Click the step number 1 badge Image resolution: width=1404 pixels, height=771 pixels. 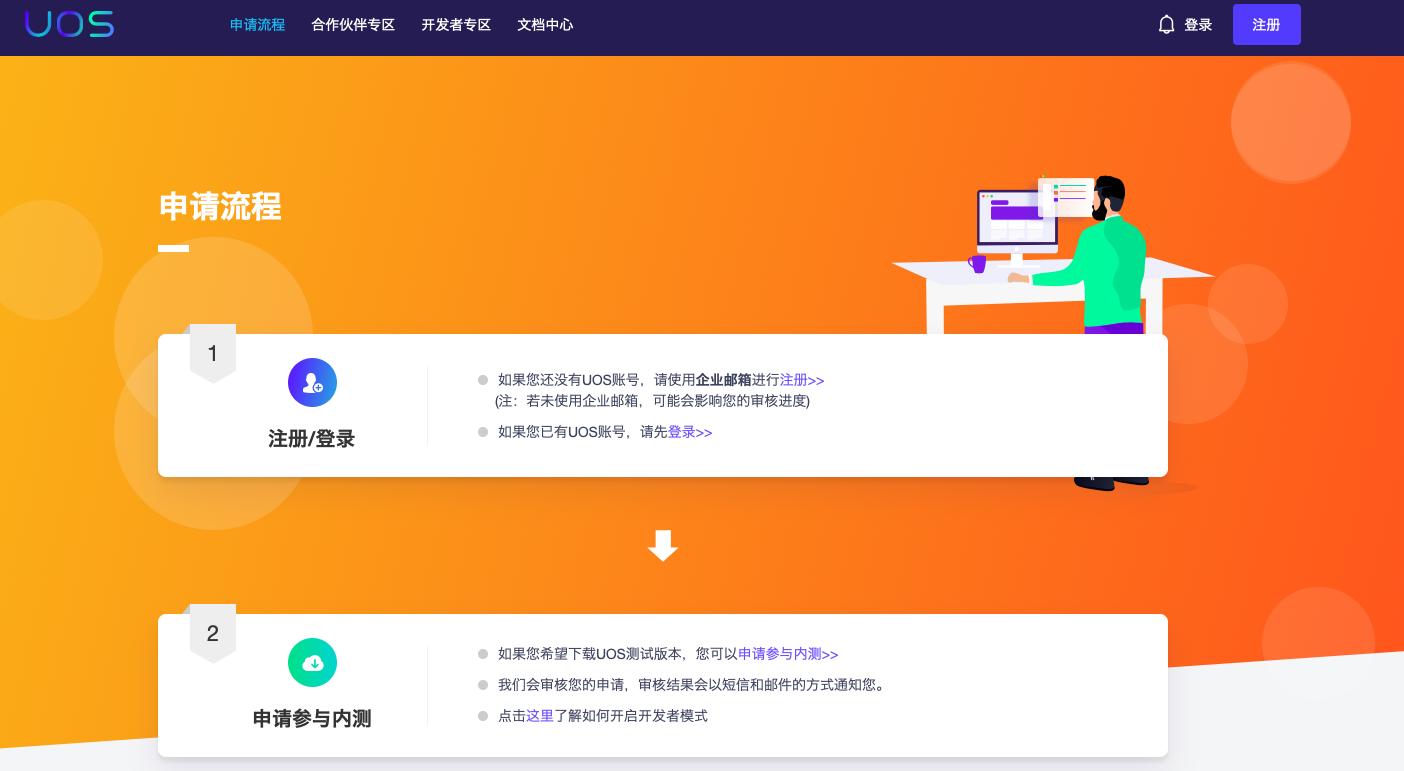(x=213, y=352)
